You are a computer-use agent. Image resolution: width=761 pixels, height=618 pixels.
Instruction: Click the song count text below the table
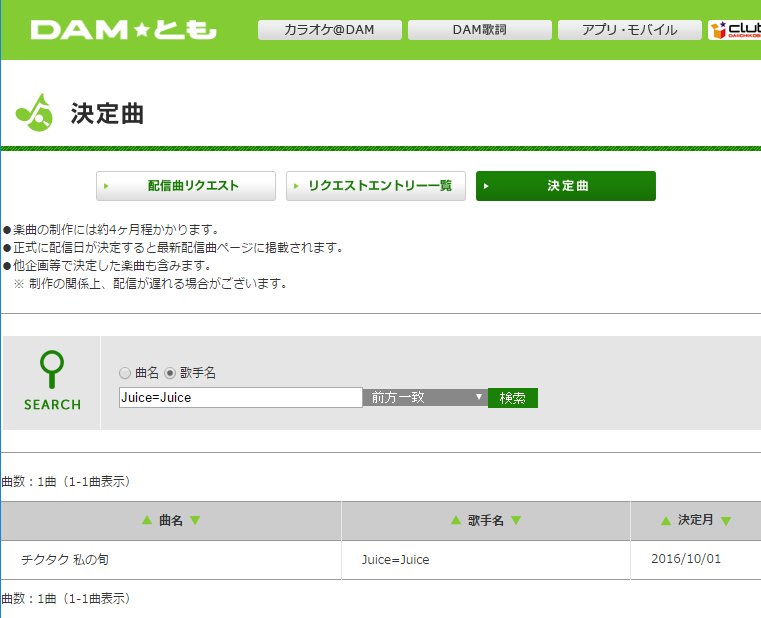pyautogui.click(x=66, y=599)
